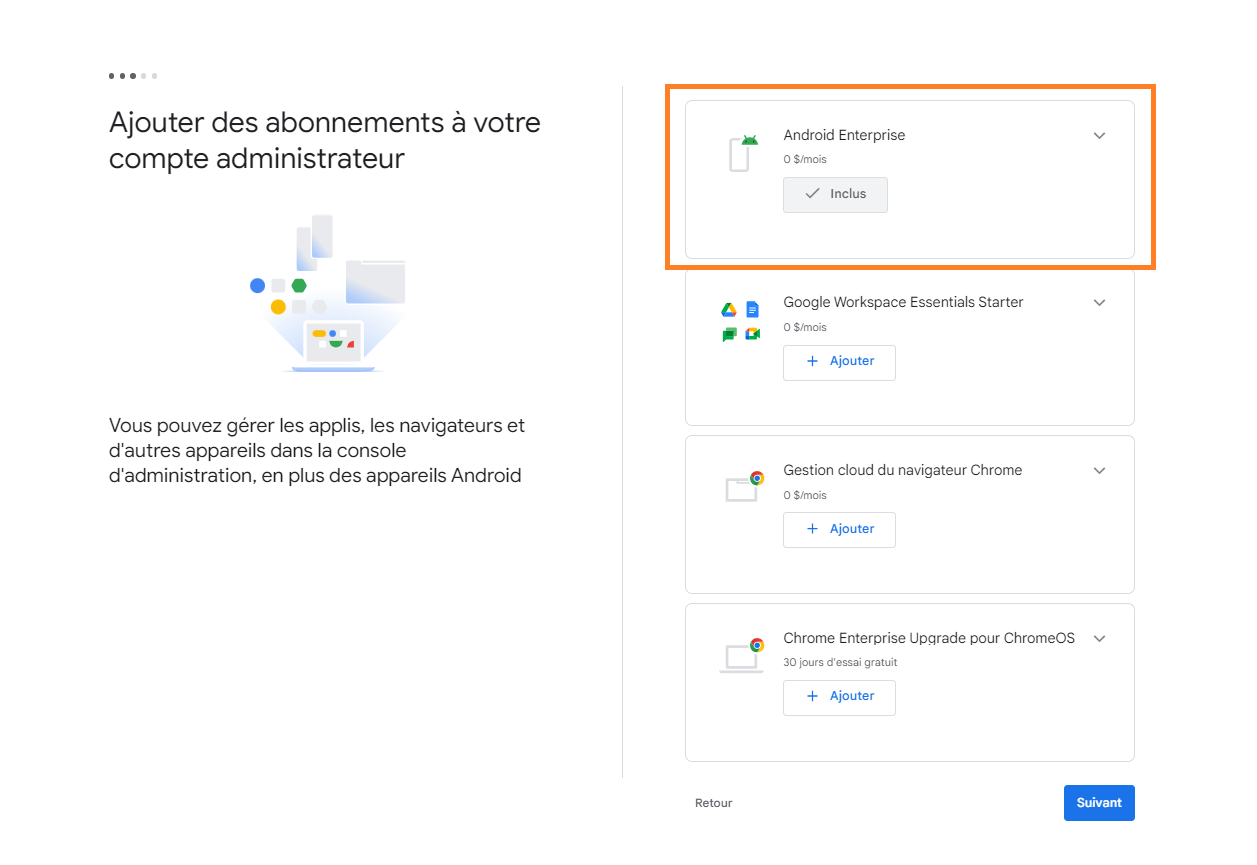This screenshot has width=1257, height=865.
Task: Click "0 $/mois" under Android Enterprise
Action: 805,159
